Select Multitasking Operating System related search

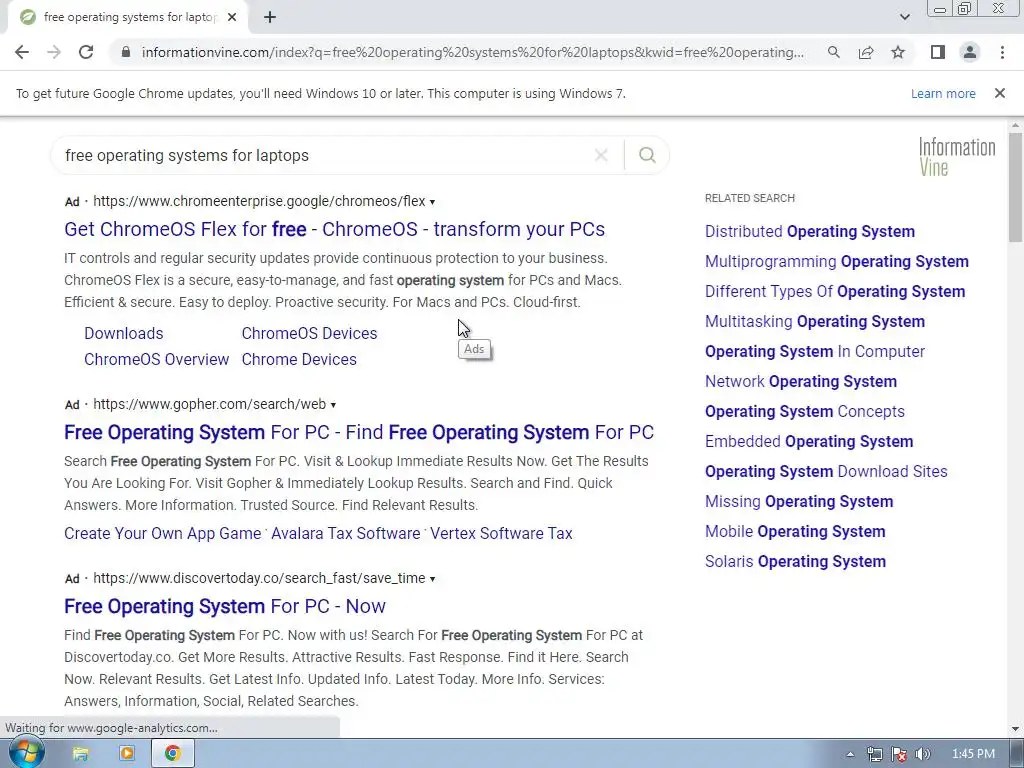[x=815, y=322]
